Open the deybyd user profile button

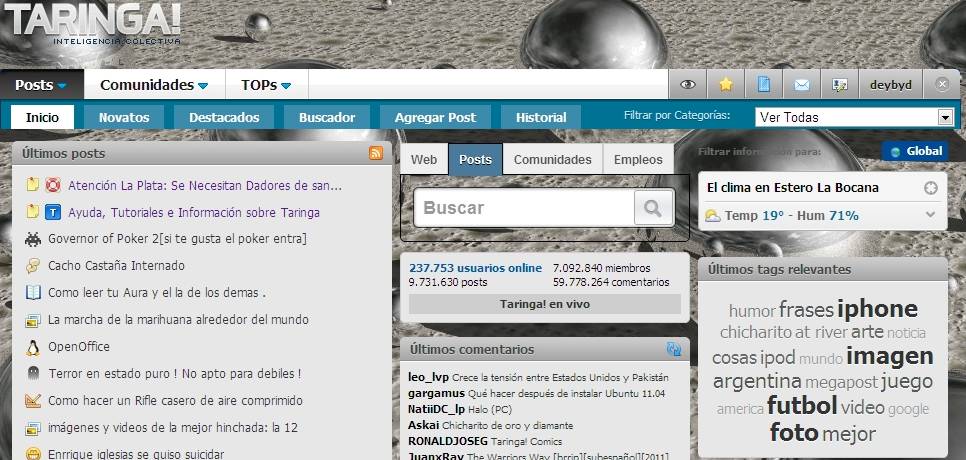point(891,85)
